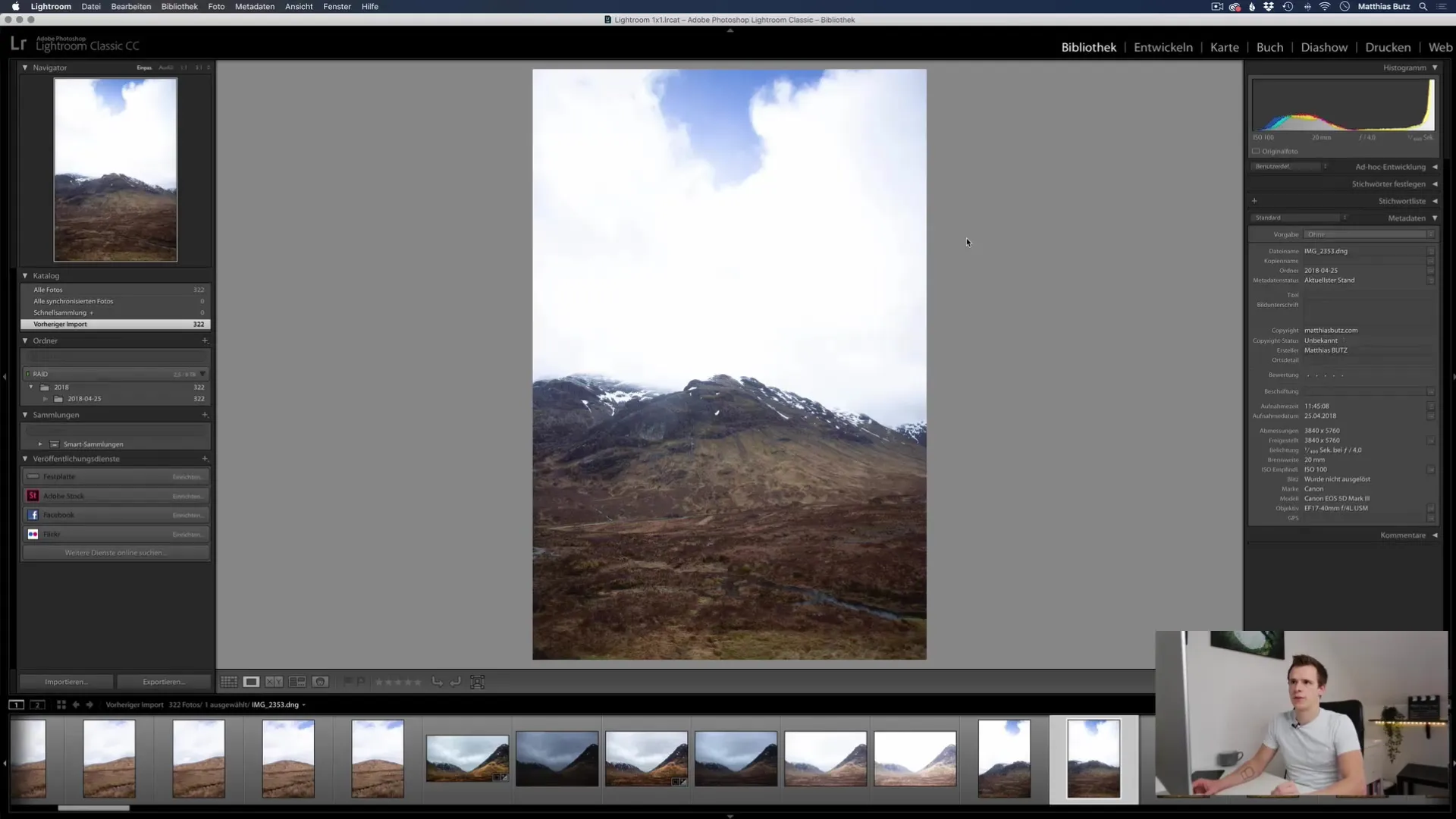The image size is (1456, 819).
Task: Add collection with Sammlungen plus icon
Action: 205,415
